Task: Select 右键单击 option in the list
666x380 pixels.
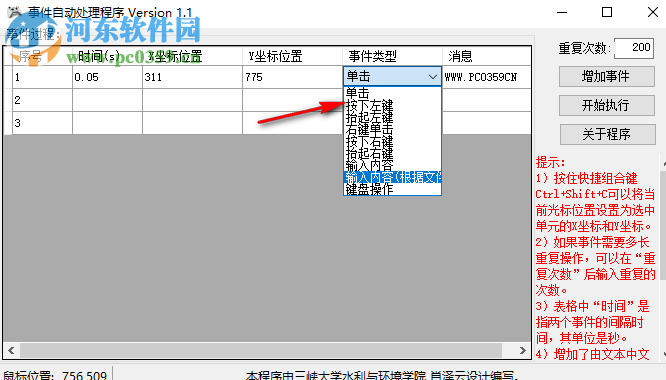Action: [x=392, y=129]
